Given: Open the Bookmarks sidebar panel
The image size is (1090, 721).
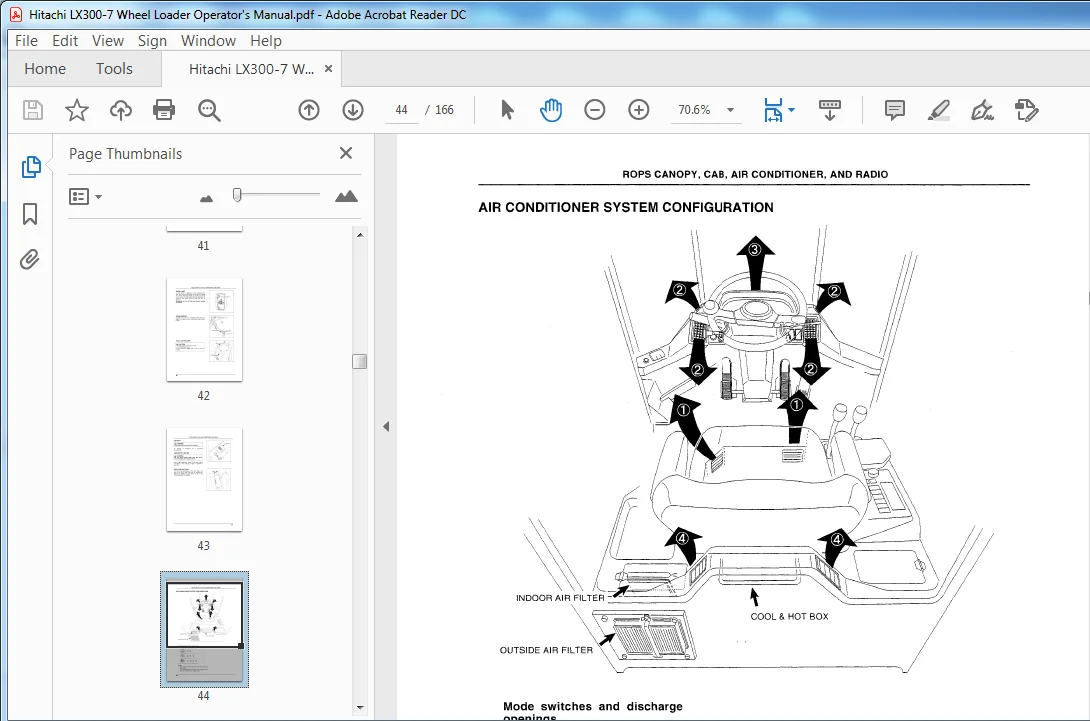Looking at the screenshot, I should 30,213.
